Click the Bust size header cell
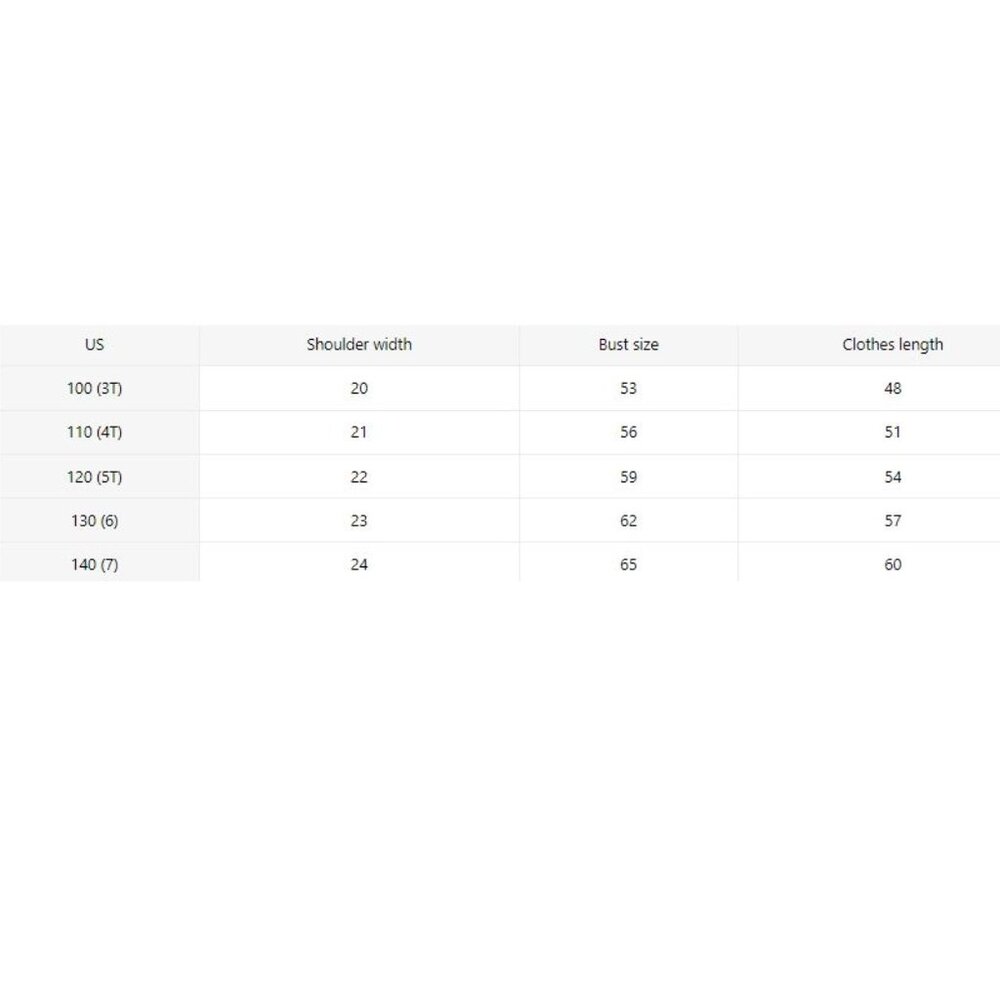Screen dimensions: 1000x1000 click(628, 344)
